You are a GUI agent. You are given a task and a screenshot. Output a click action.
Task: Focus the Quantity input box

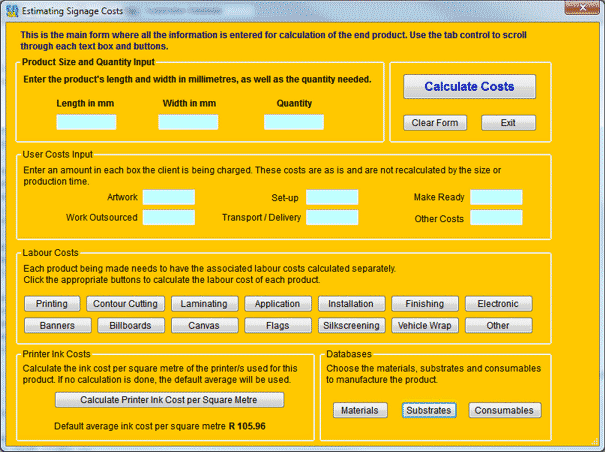point(294,122)
